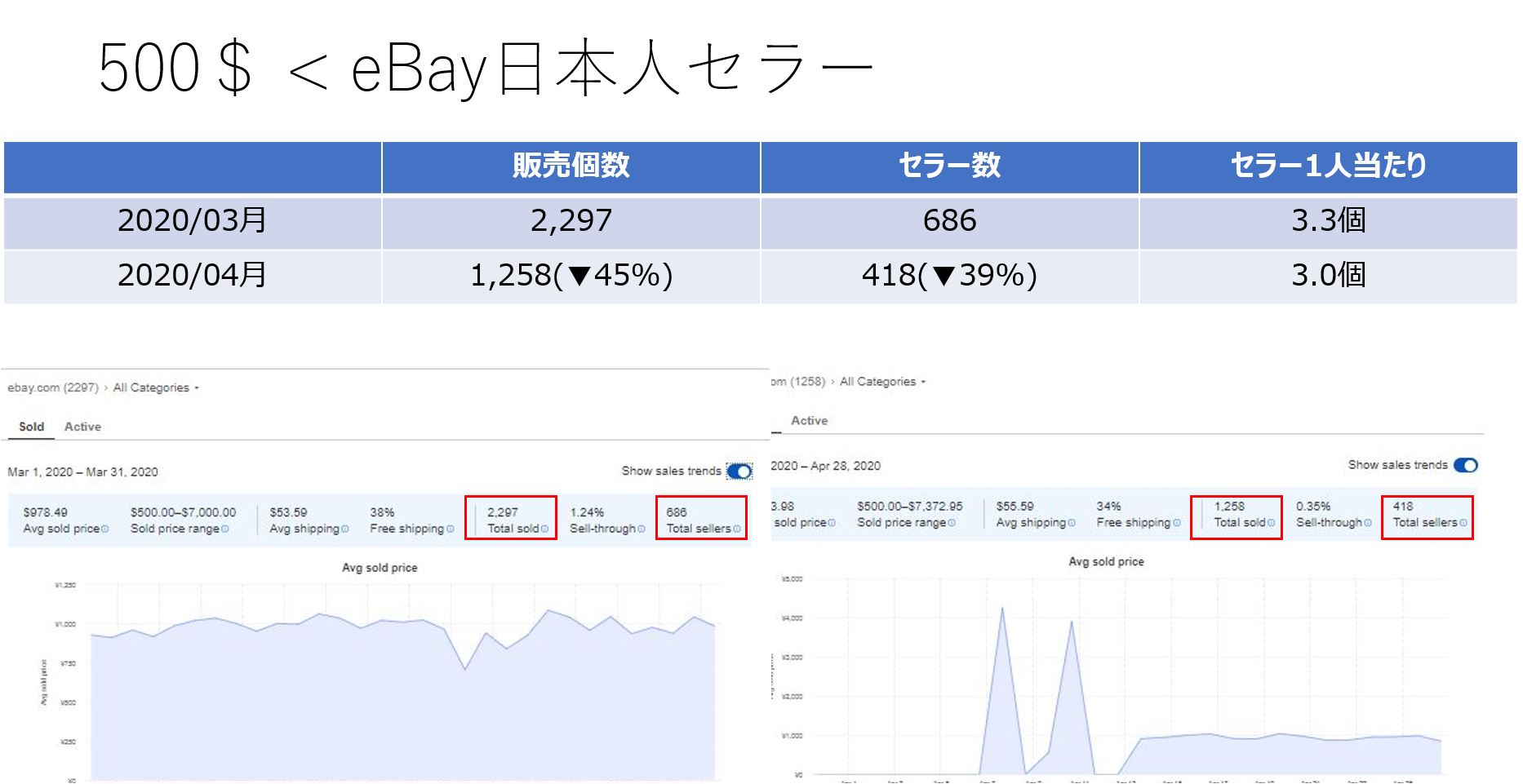Click table header 販売個数
Viewport: 1523px width, 784px height.
tap(571, 166)
